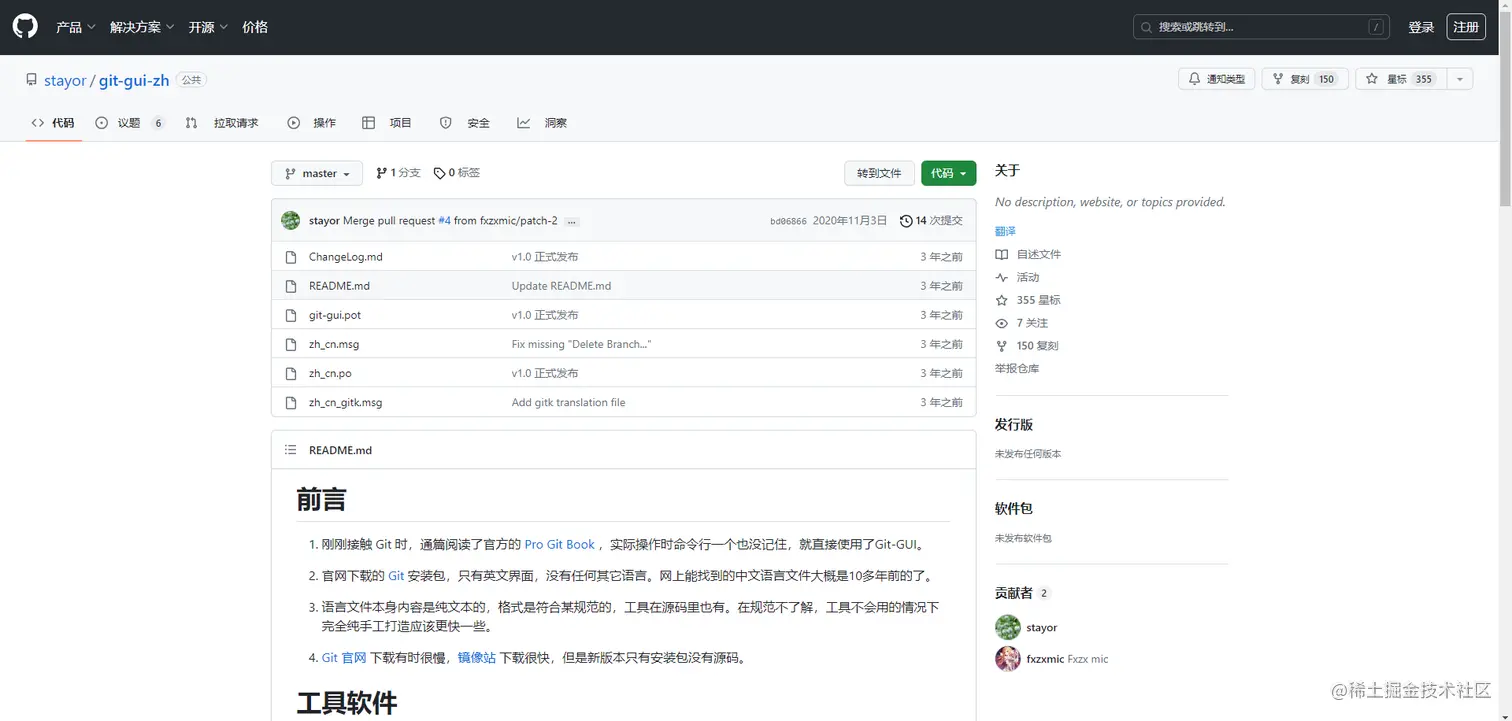Click fxzxmic's contributor avatar
The height and width of the screenshot is (721, 1512).
[1008, 659]
